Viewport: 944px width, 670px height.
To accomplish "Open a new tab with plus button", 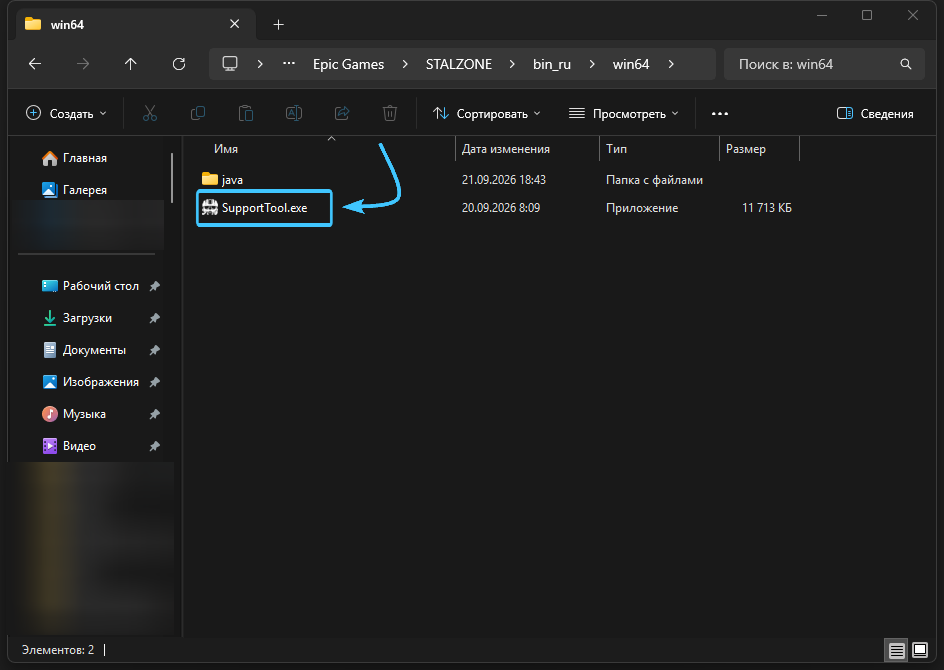I will click(278, 25).
